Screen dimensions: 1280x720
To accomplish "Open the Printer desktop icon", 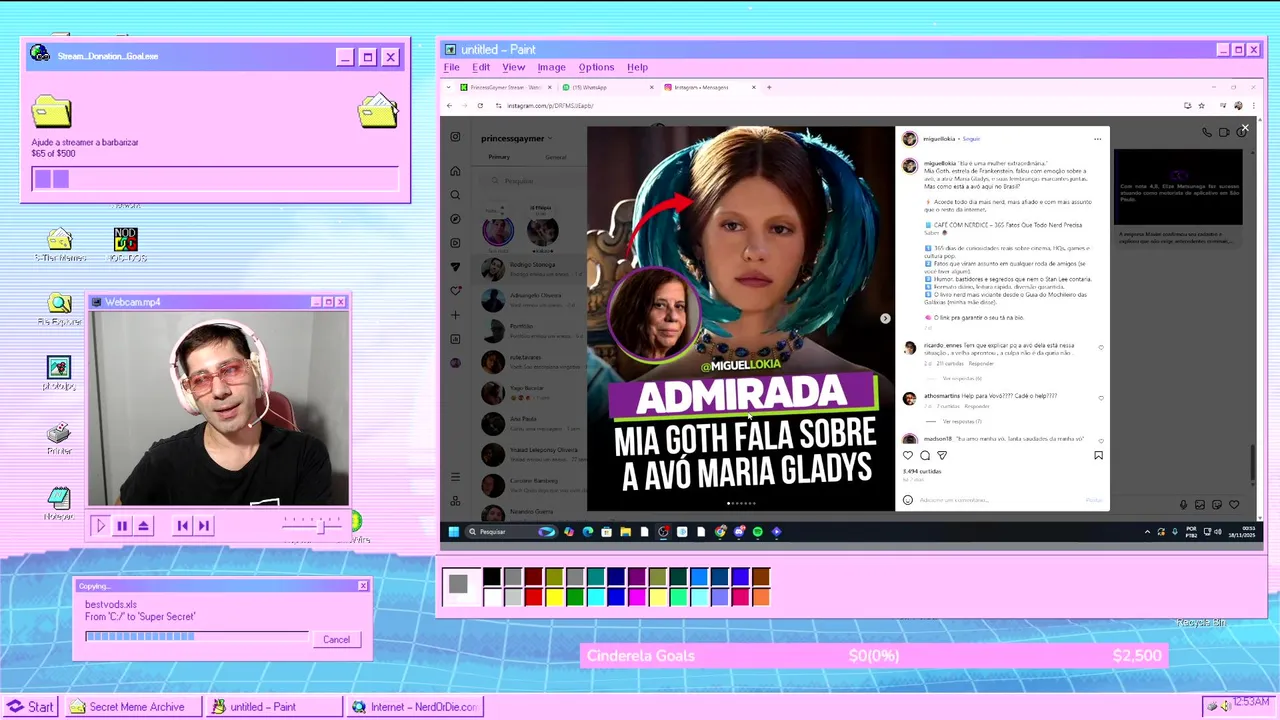I will [59, 438].
